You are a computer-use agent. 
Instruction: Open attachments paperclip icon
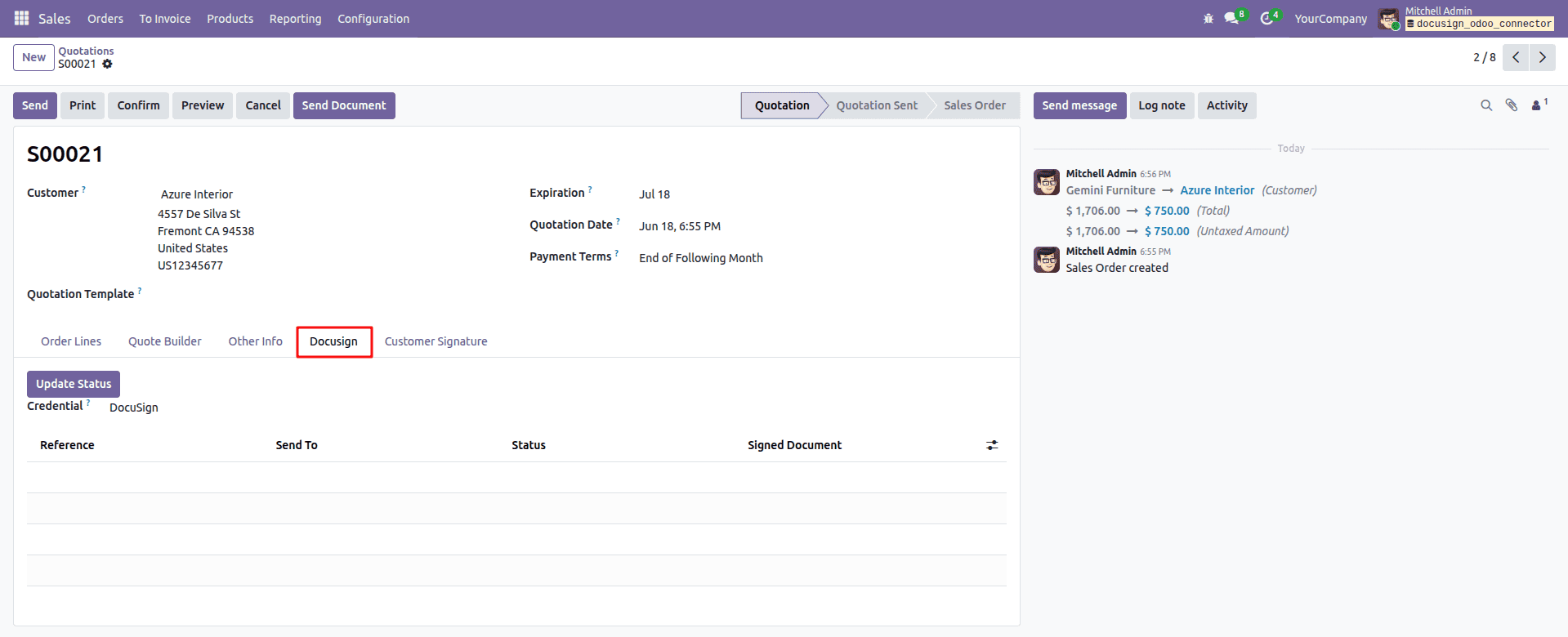1512,105
